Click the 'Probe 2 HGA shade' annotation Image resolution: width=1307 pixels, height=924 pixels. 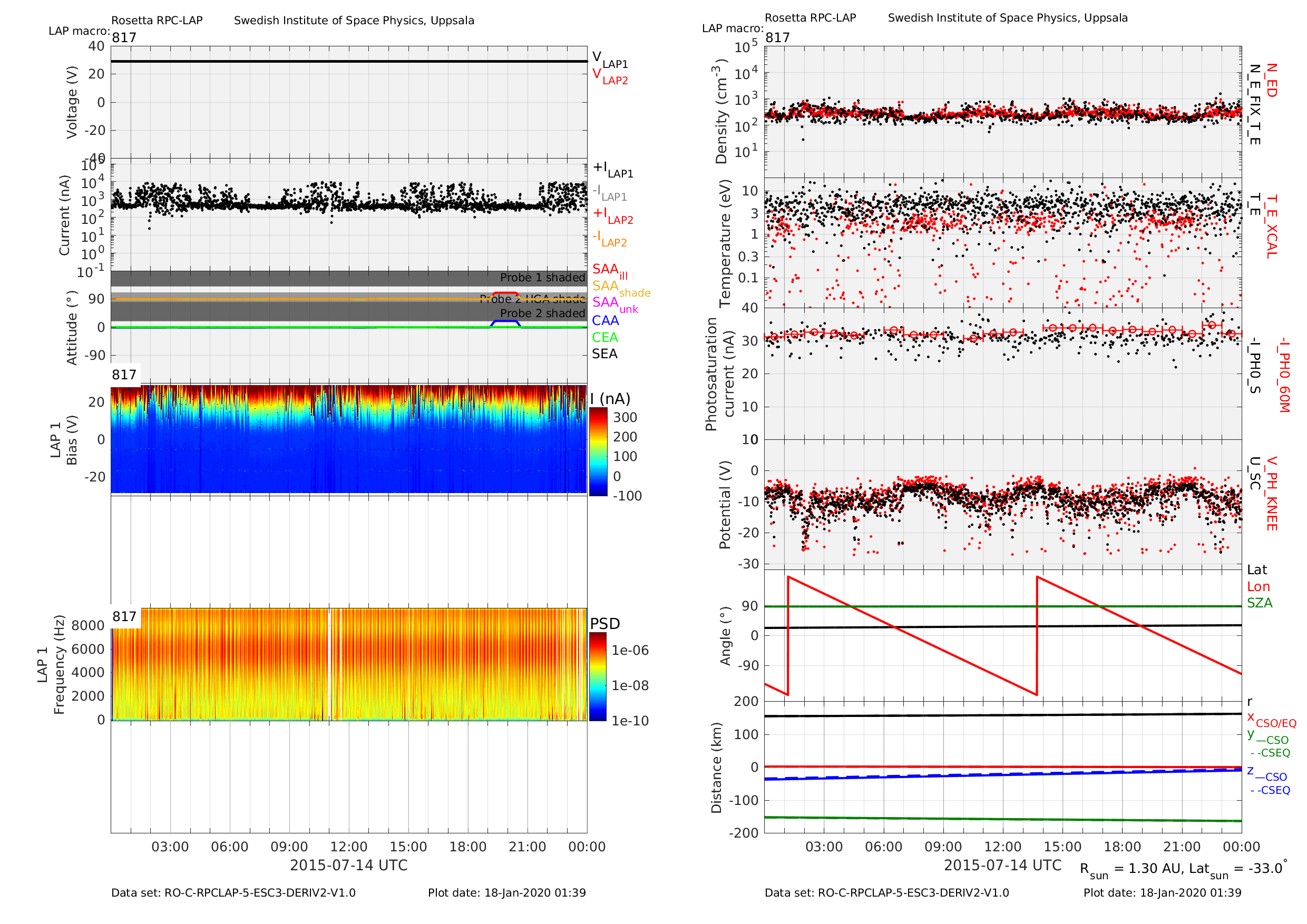click(533, 299)
